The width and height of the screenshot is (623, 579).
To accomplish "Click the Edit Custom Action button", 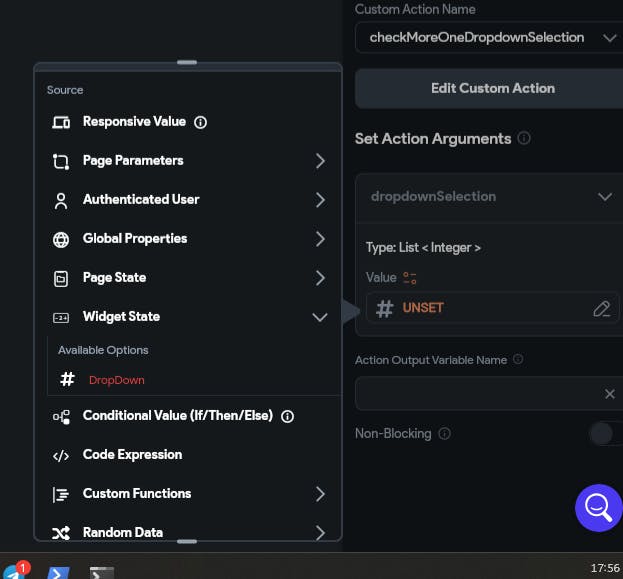I will (492, 88).
